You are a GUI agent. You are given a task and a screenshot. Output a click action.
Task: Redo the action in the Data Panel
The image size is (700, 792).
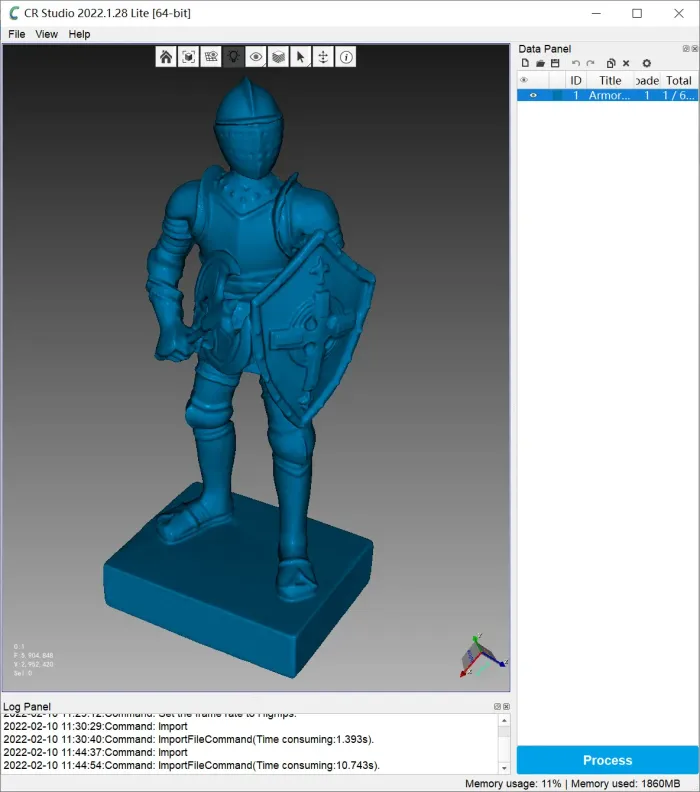point(590,63)
